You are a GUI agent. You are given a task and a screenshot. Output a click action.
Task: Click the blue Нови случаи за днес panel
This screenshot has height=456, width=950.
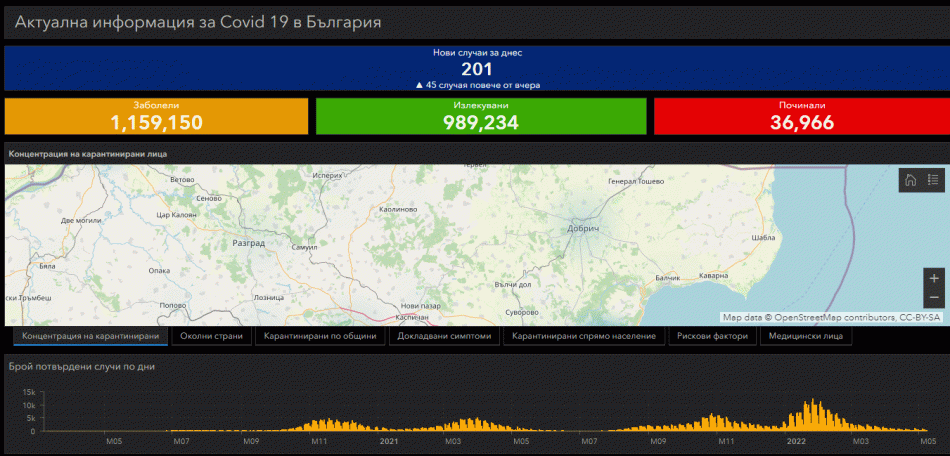pyautogui.click(x=477, y=68)
